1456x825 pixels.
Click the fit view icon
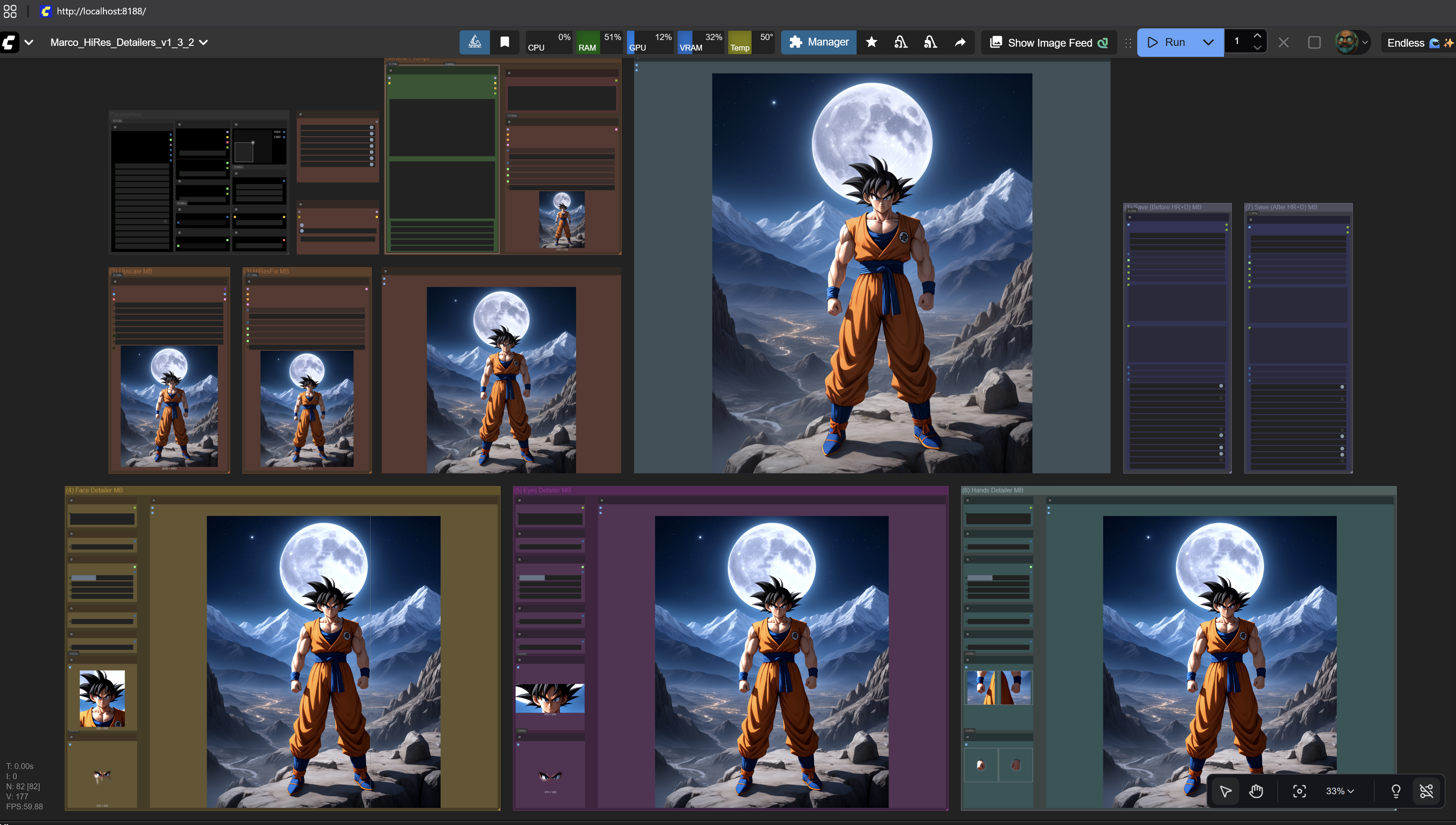[1299, 791]
